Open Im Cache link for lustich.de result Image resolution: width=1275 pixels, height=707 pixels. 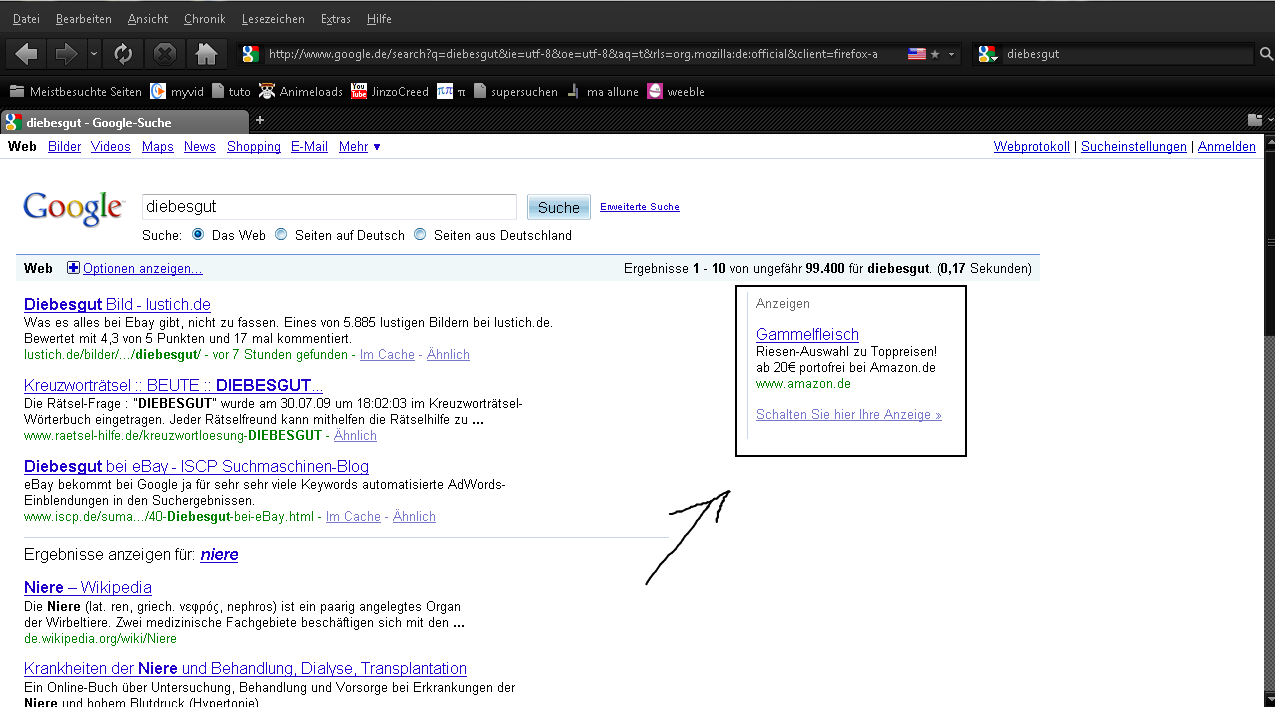(x=387, y=354)
